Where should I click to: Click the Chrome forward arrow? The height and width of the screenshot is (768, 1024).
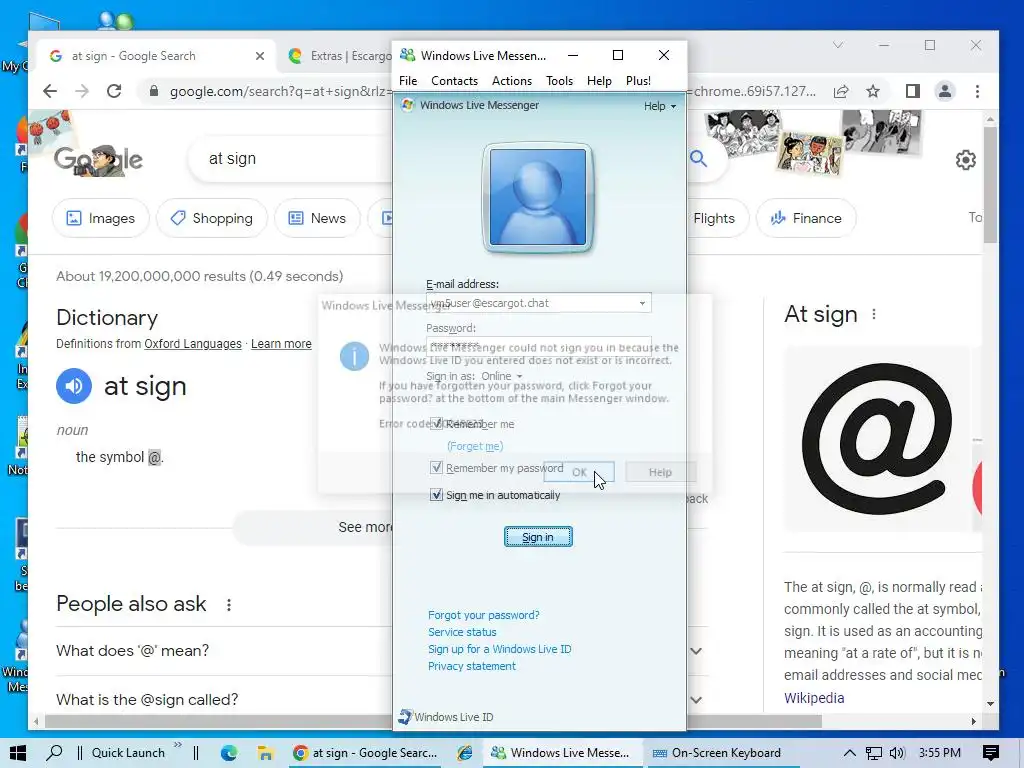coord(82,91)
